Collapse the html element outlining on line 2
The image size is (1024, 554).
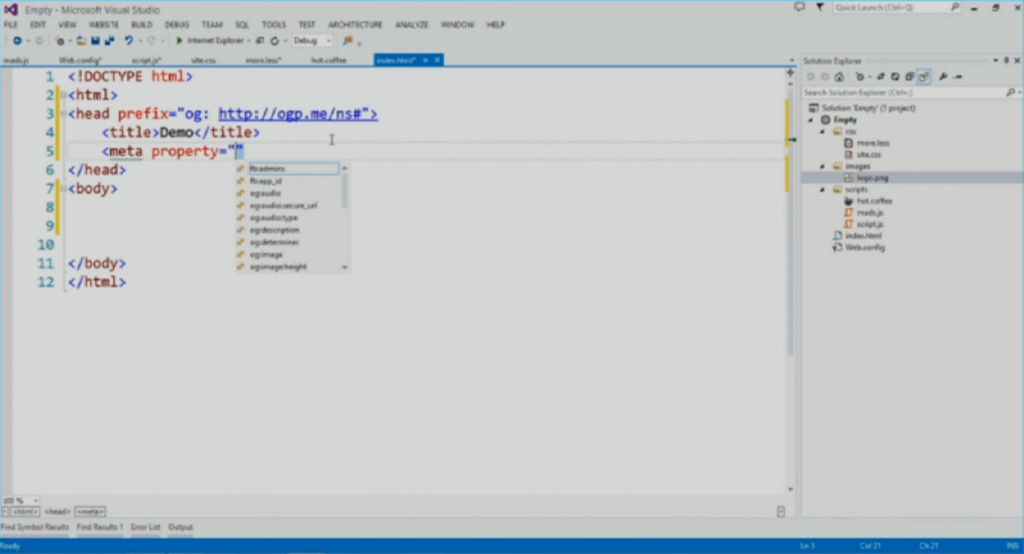point(63,95)
